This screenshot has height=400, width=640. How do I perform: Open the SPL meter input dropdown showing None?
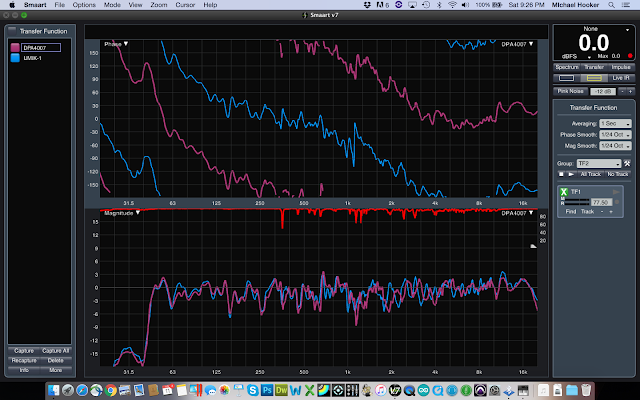click(627, 30)
